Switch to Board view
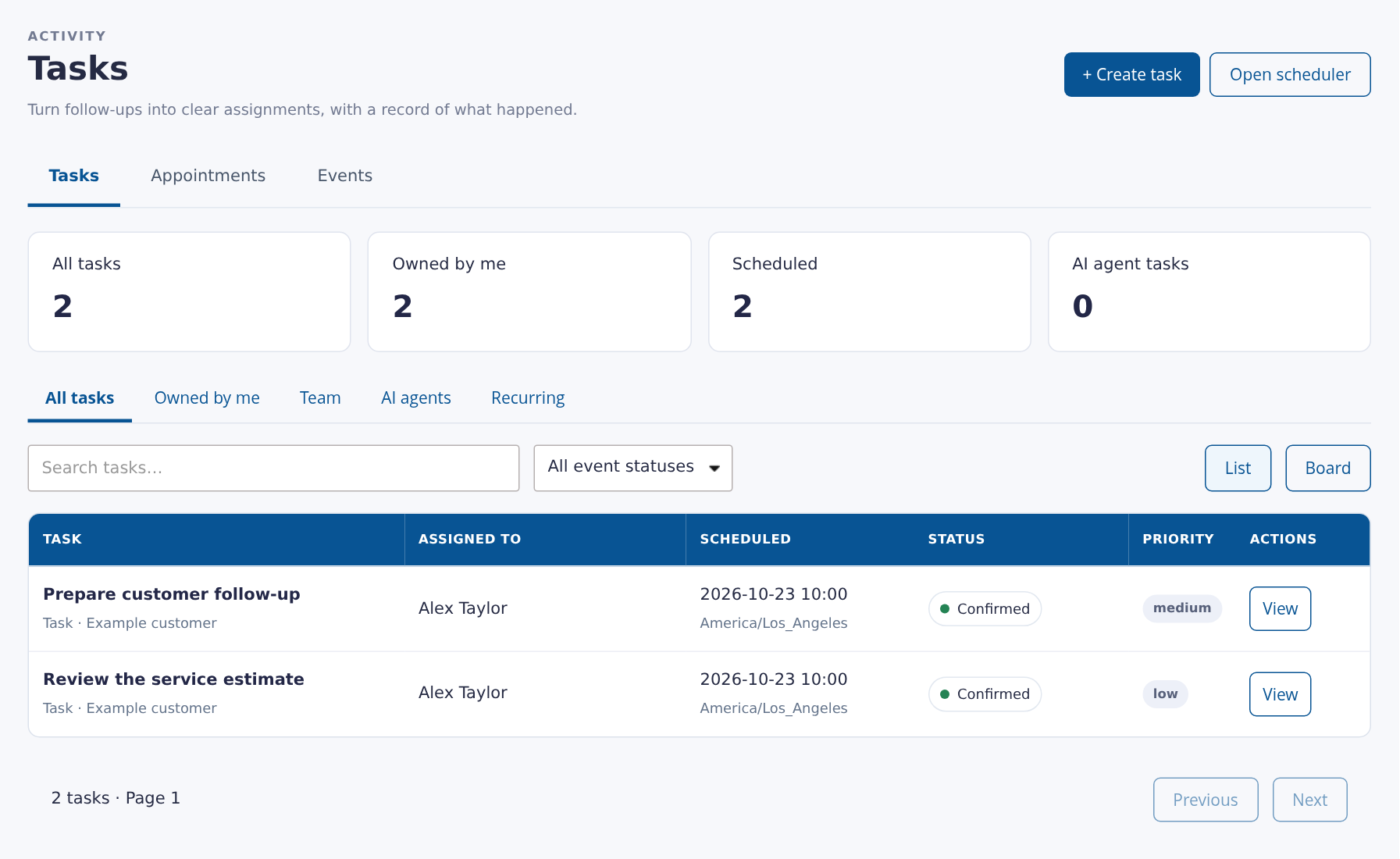Image resolution: width=1400 pixels, height=859 pixels. 1327,468
